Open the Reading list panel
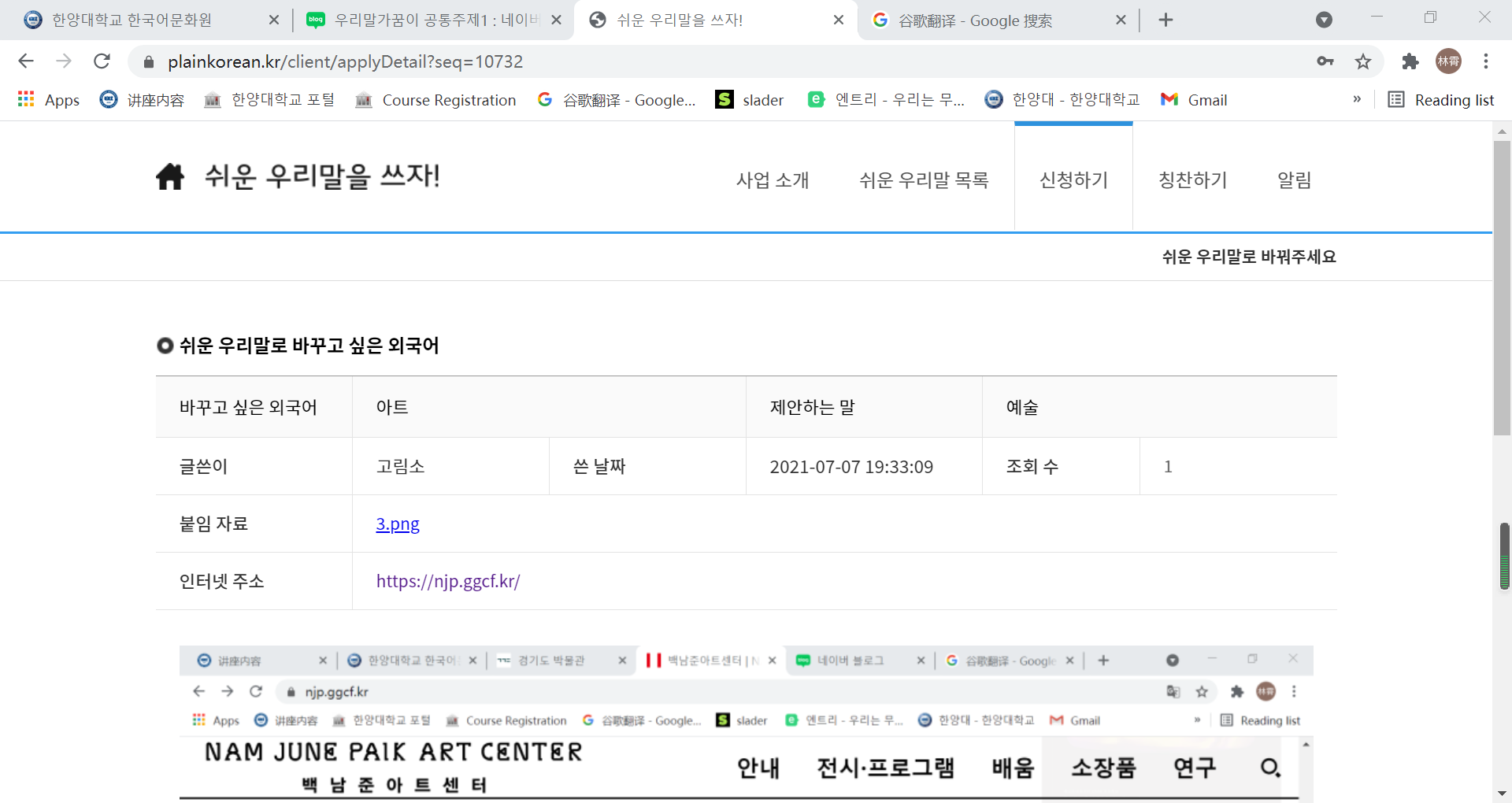The width and height of the screenshot is (1512, 803). click(x=1441, y=100)
